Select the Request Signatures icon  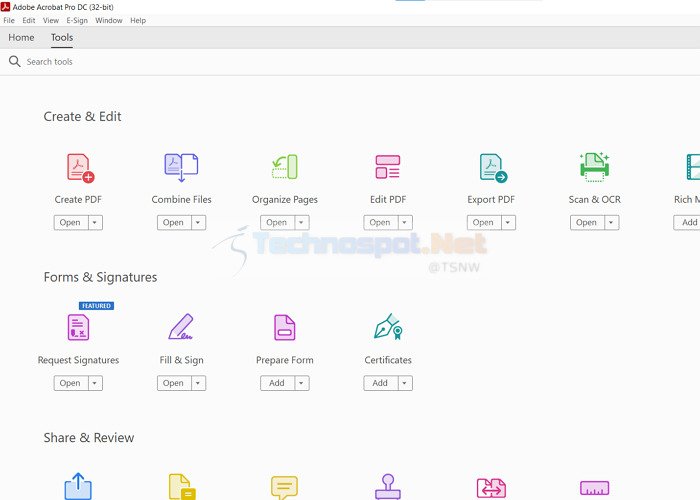[x=78, y=327]
